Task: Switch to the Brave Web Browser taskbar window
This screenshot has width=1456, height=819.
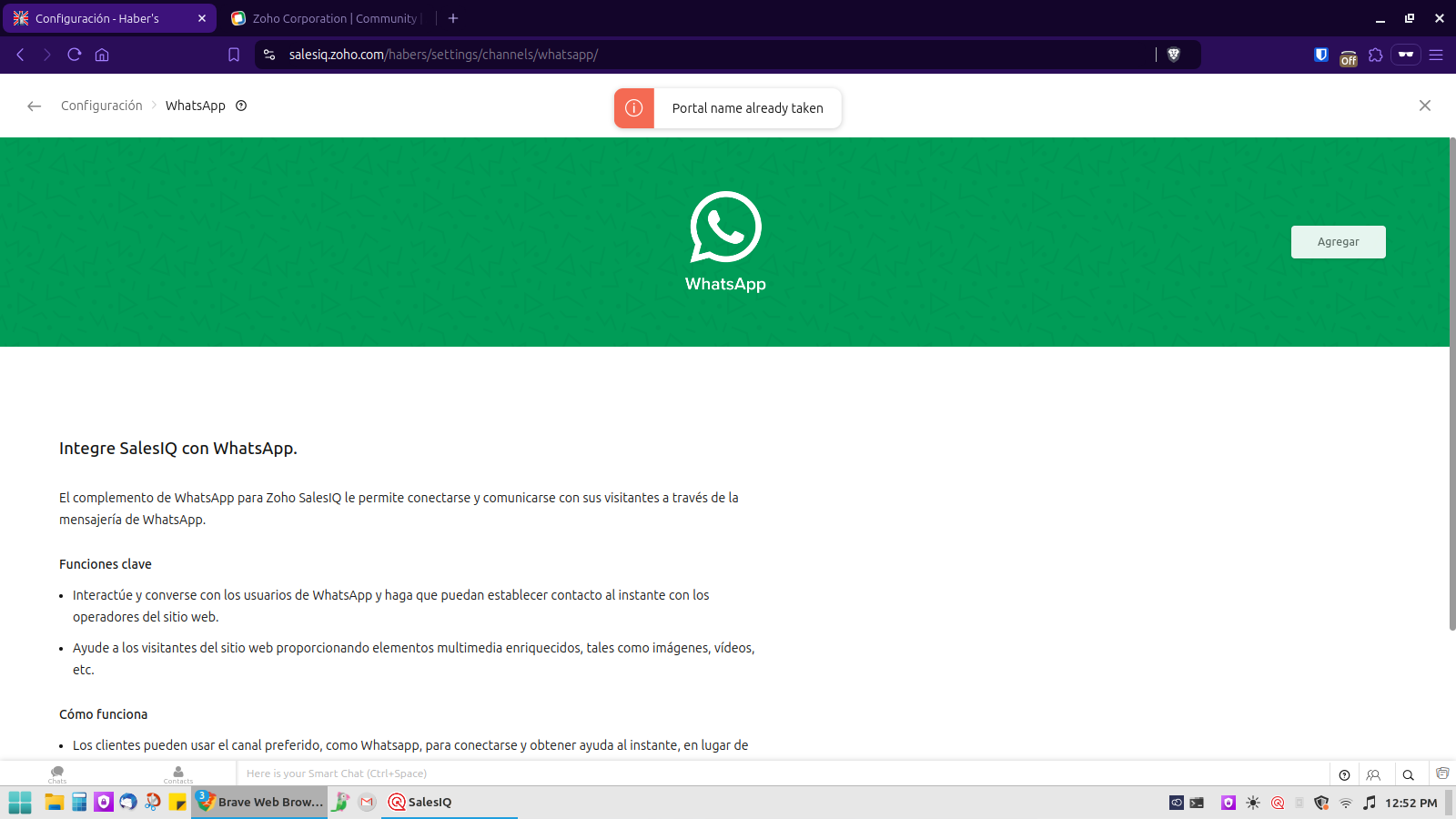Action: click(259, 802)
